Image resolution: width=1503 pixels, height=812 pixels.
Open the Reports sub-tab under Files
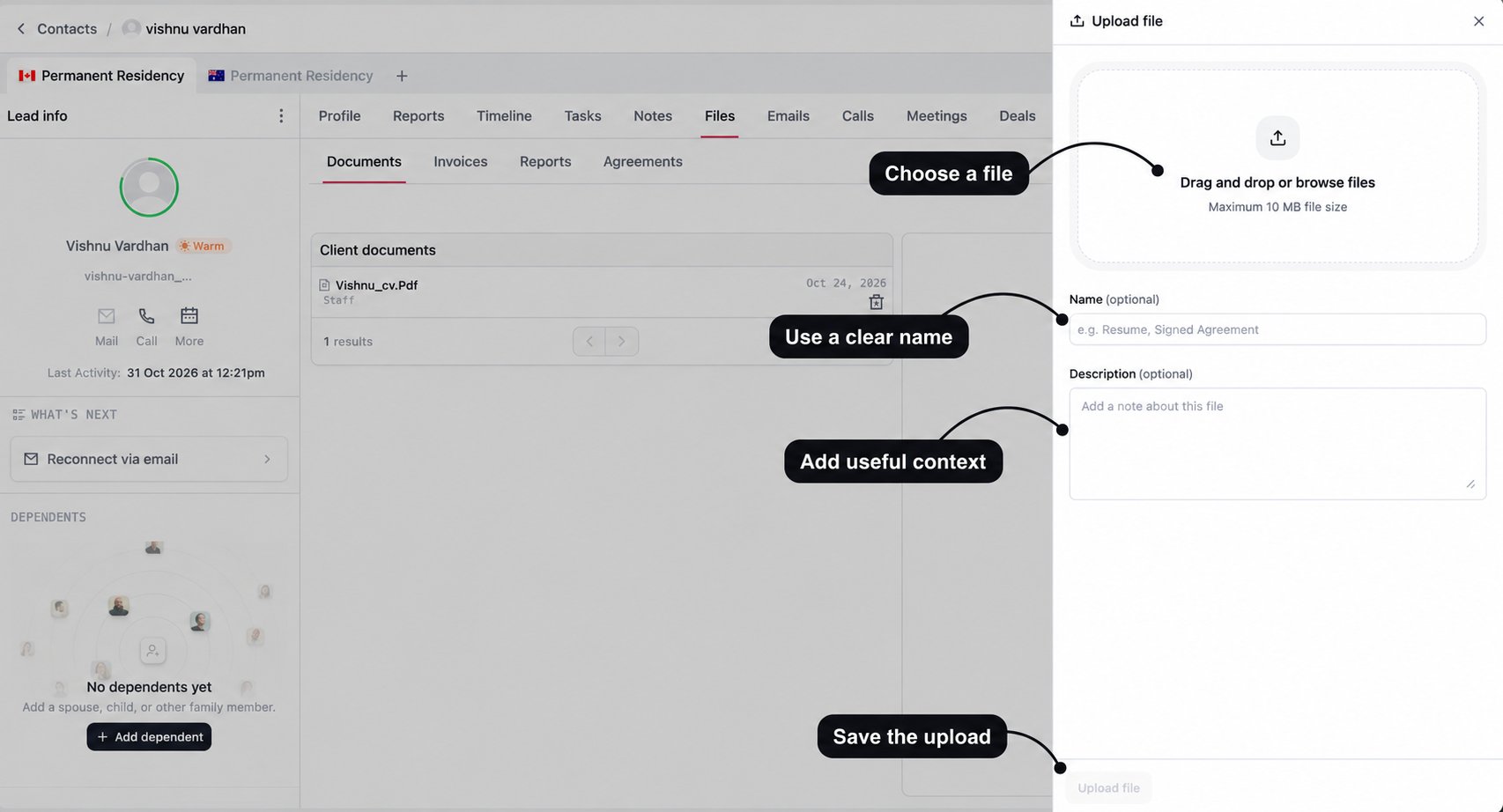coord(545,162)
